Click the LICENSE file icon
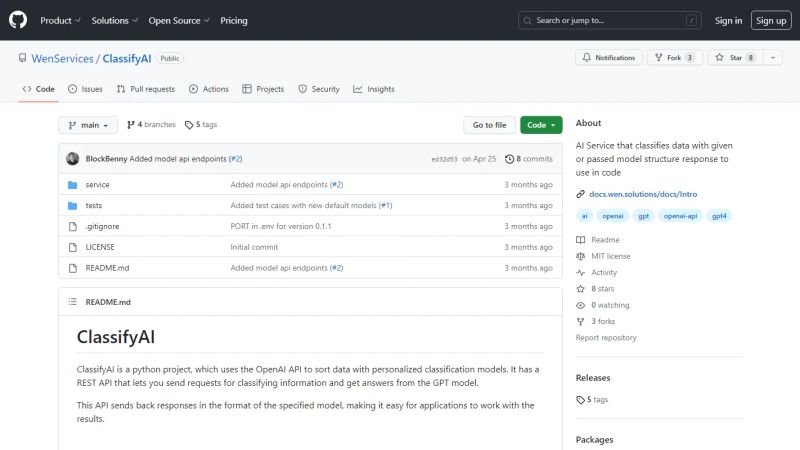The height and width of the screenshot is (450, 800). click(72, 247)
